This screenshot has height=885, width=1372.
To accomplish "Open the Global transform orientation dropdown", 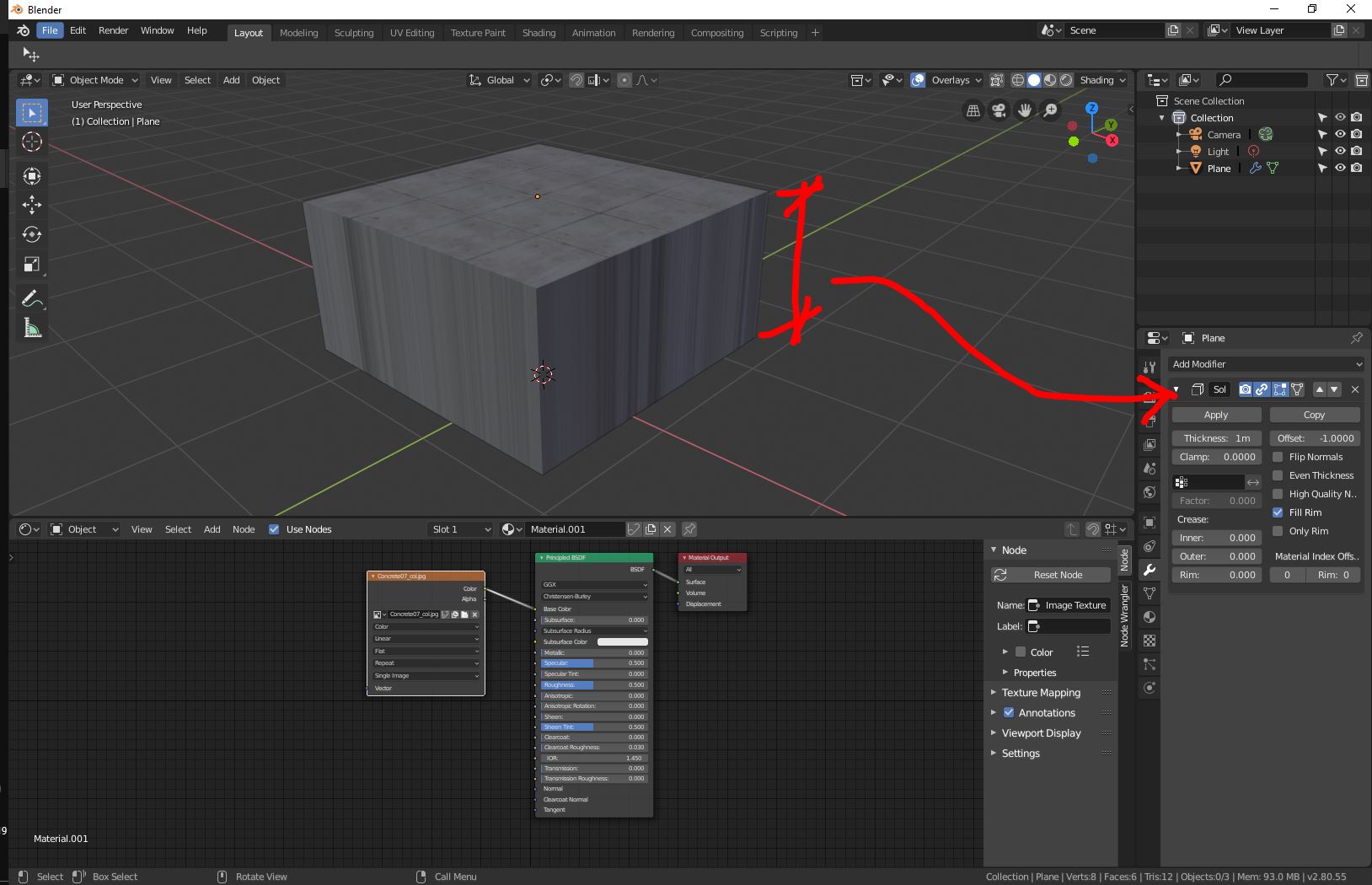I will point(499,80).
